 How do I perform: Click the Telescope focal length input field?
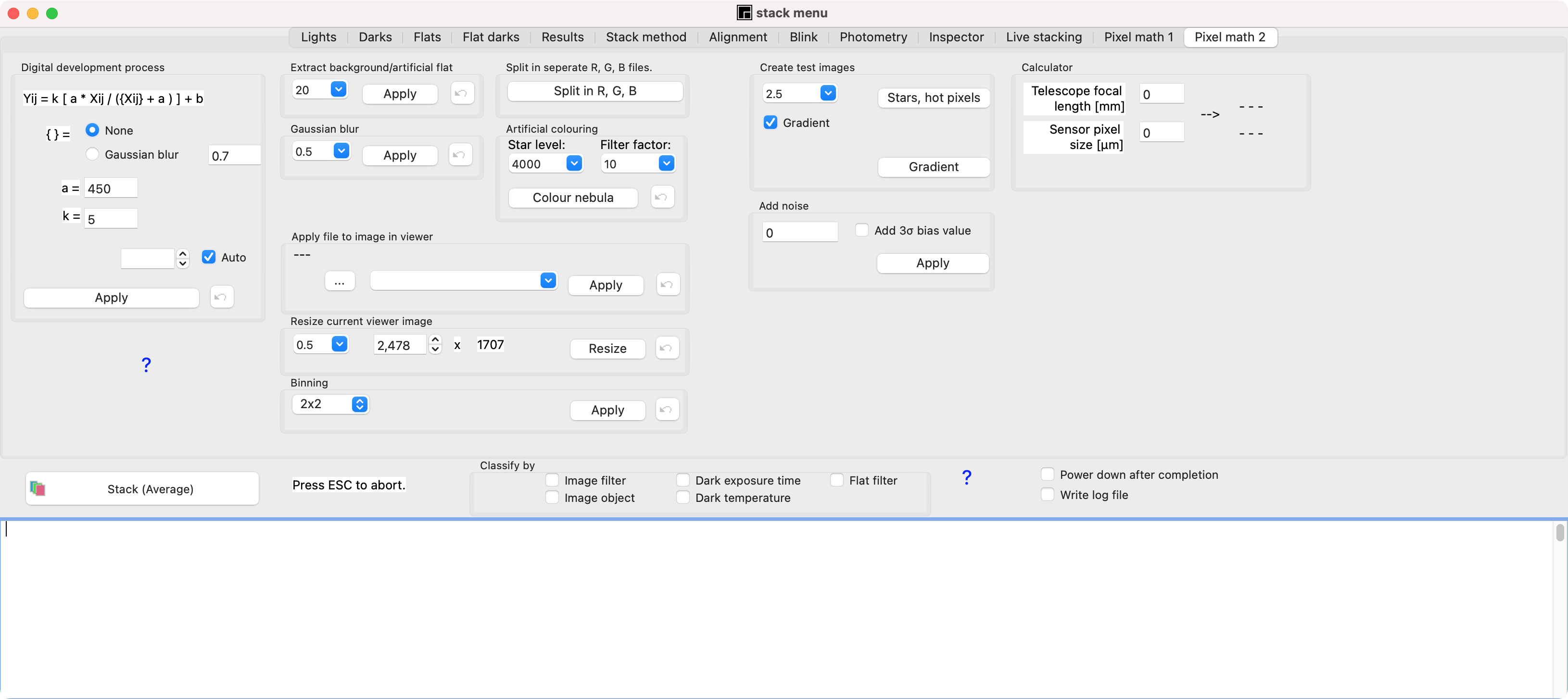[x=1161, y=94]
